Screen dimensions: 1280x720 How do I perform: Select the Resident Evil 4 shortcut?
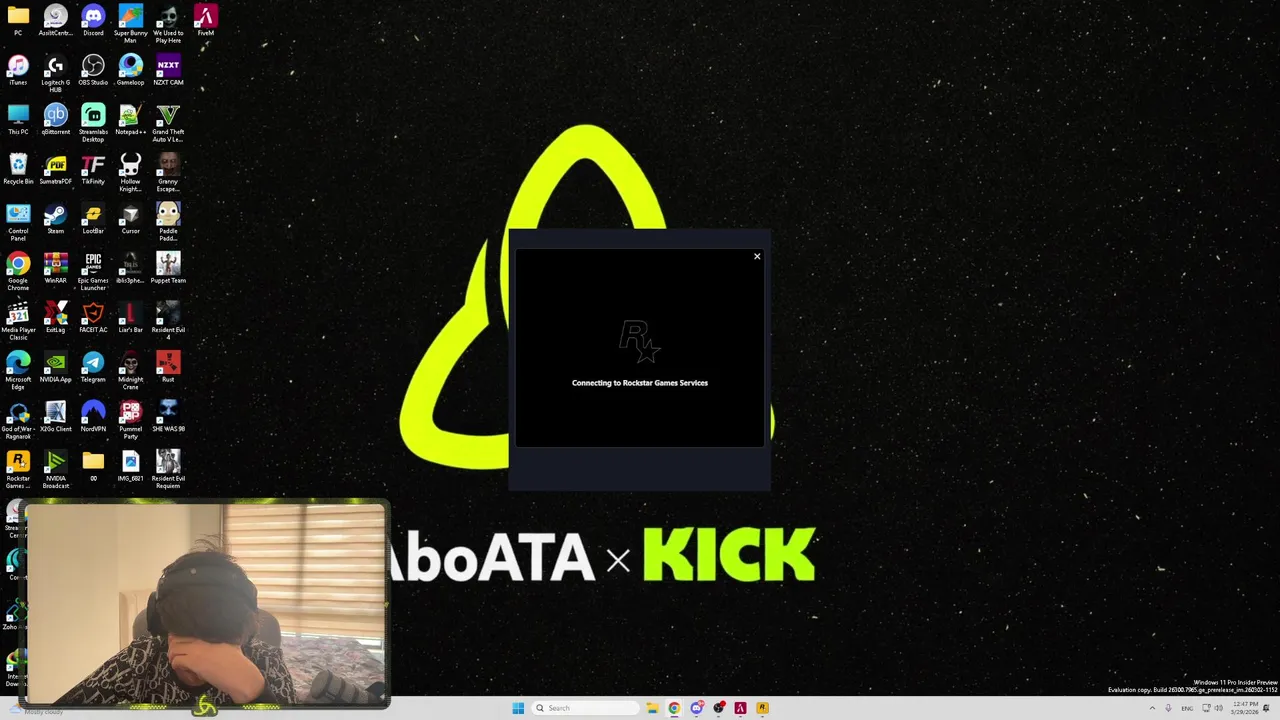coord(168,322)
